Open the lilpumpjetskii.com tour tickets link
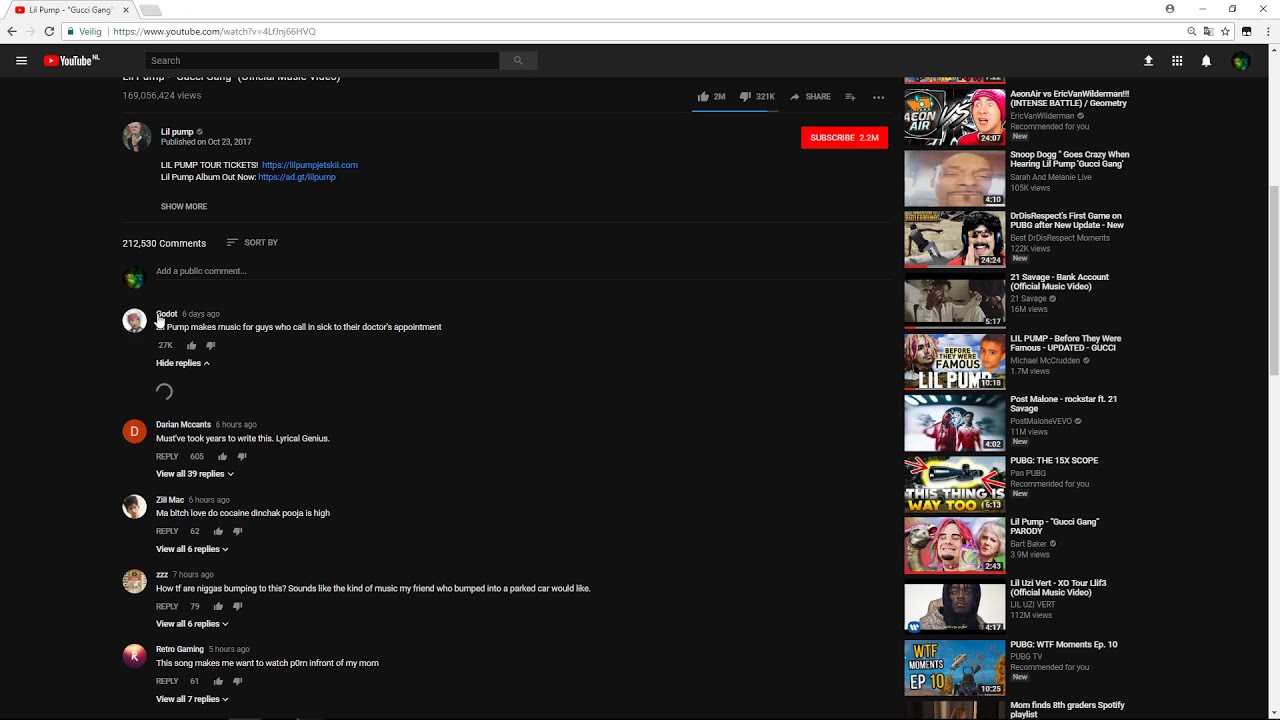This screenshot has height=720, width=1280. (x=309, y=165)
